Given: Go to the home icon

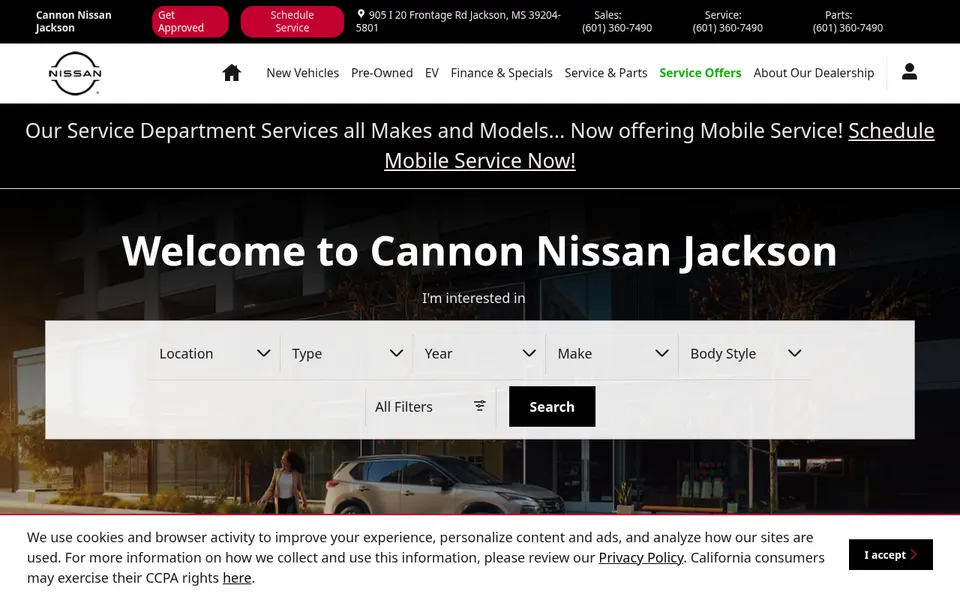Looking at the screenshot, I should [x=231, y=73].
